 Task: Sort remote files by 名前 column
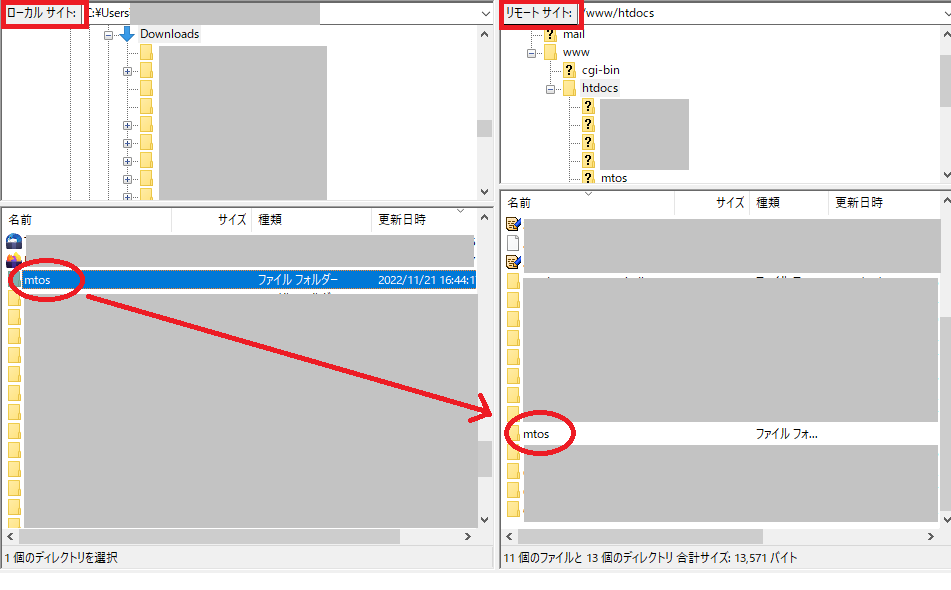coord(588,203)
